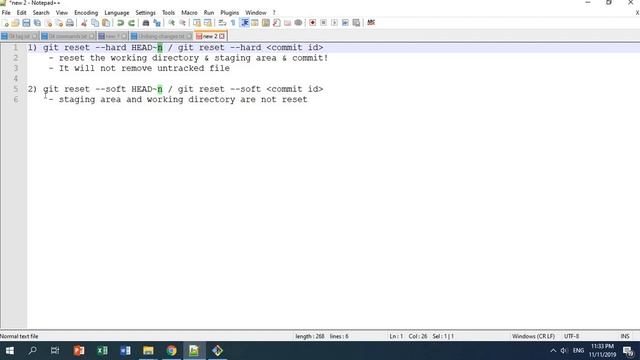
Task: Toggle the highlighted Indent Guide icon
Action: pos(244,23)
